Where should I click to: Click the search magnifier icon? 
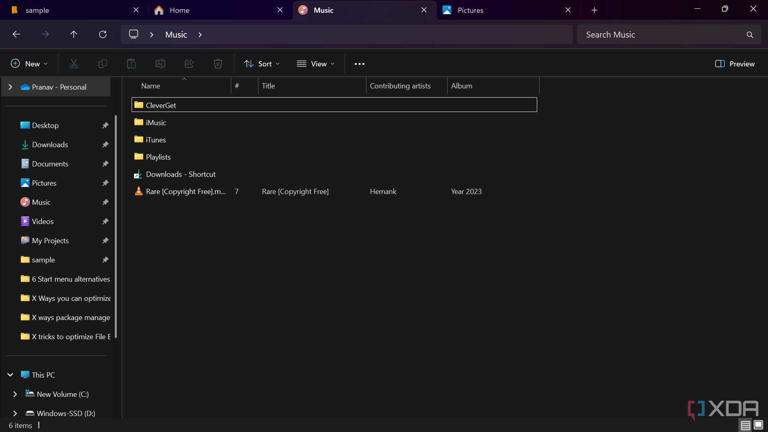click(x=749, y=35)
